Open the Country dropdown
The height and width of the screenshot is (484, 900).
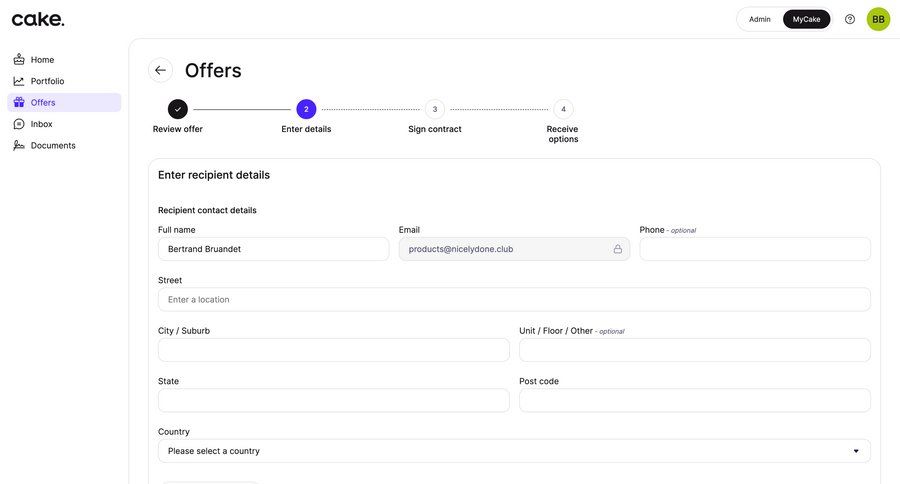pyautogui.click(x=514, y=451)
